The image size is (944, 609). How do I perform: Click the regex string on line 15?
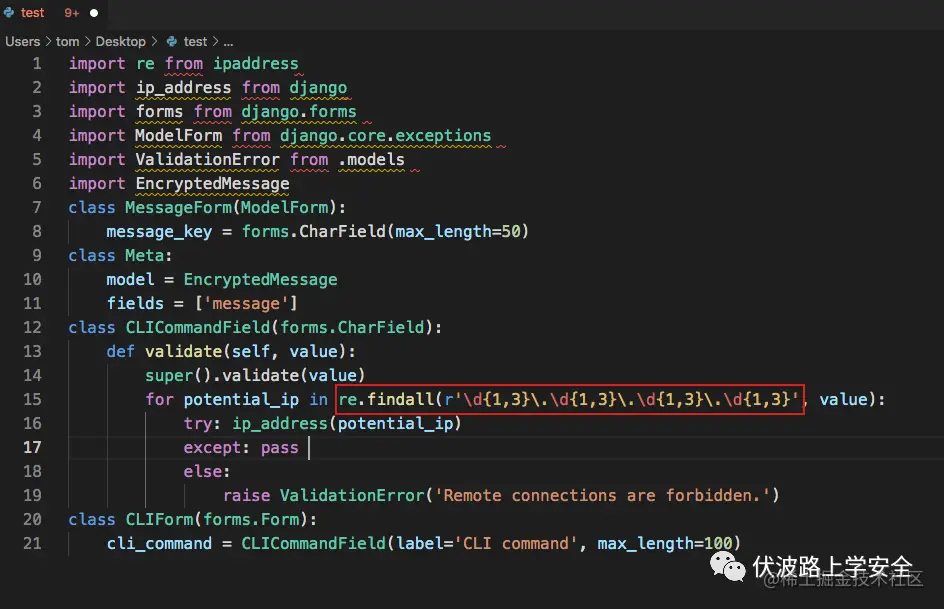621,400
